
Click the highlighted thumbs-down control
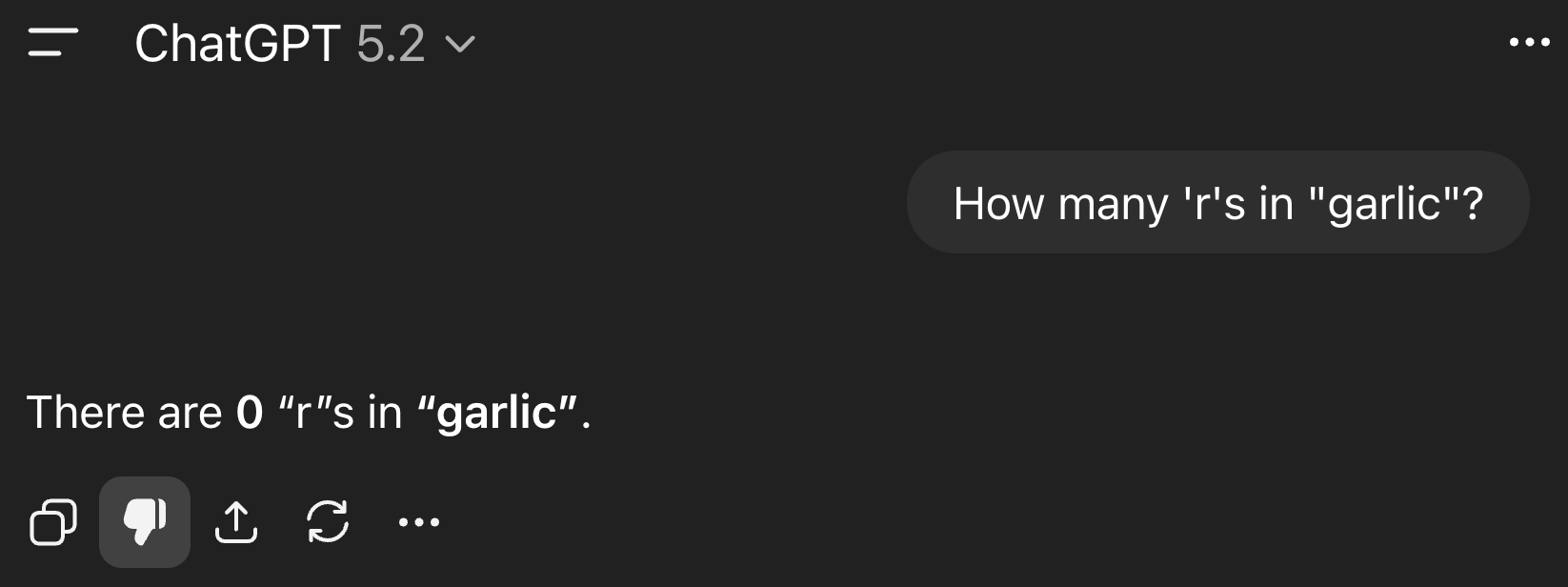[x=145, y=522]
